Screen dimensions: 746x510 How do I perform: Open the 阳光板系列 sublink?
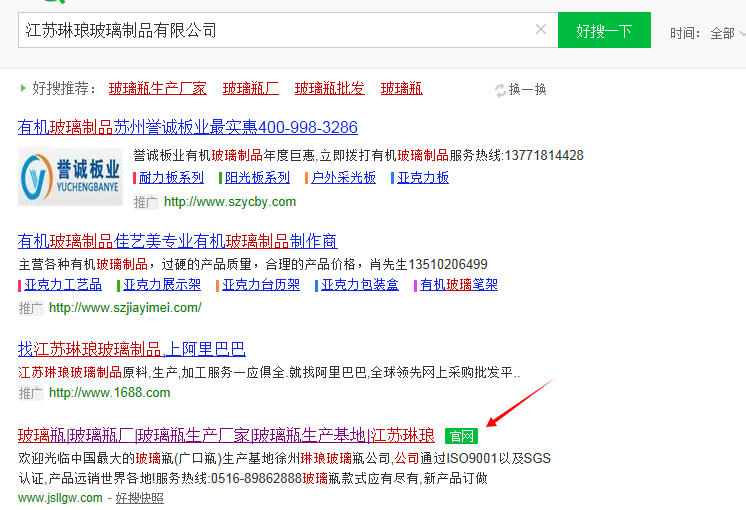click(x=257, y=178)
